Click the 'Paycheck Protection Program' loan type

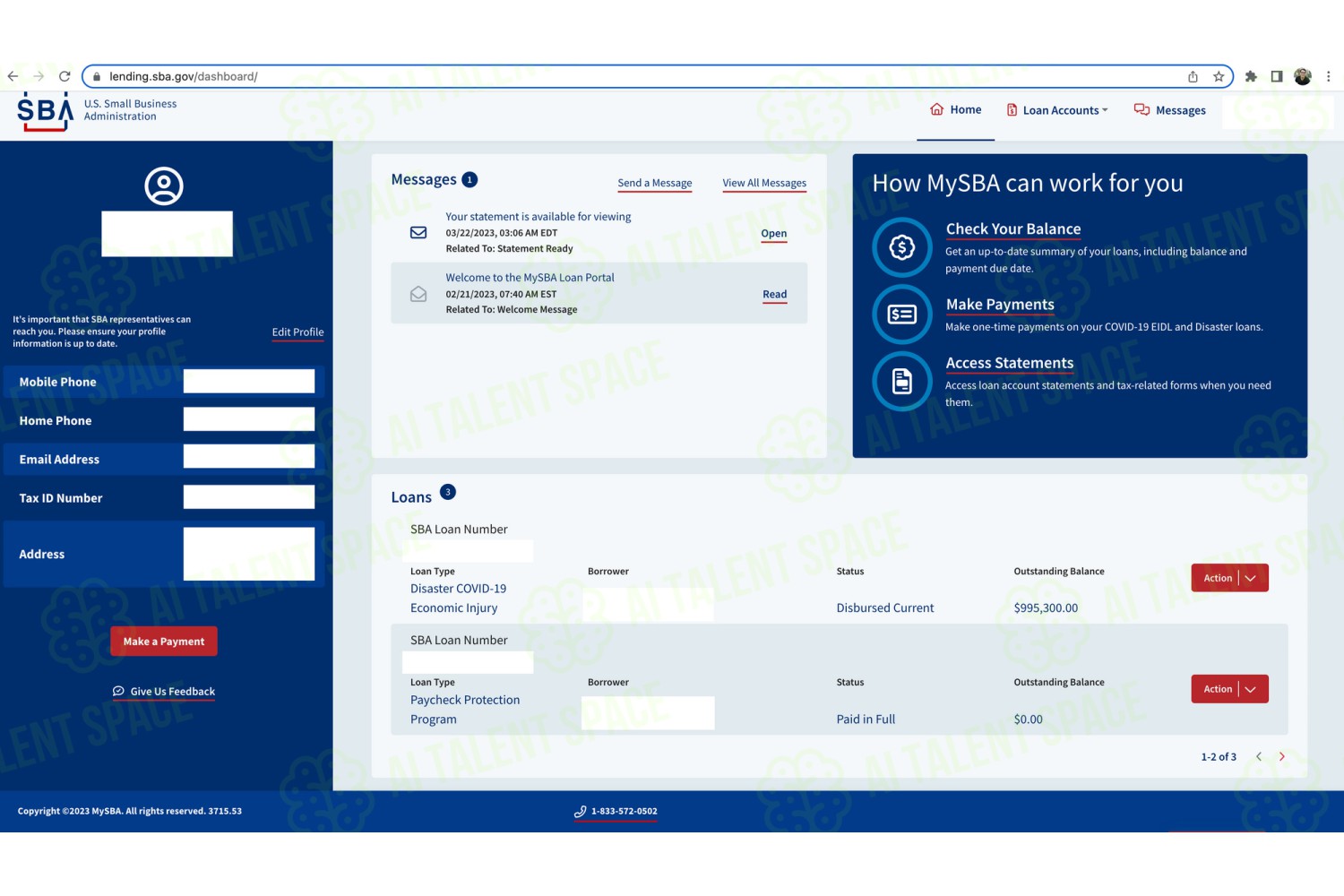(x=465, y=710)
